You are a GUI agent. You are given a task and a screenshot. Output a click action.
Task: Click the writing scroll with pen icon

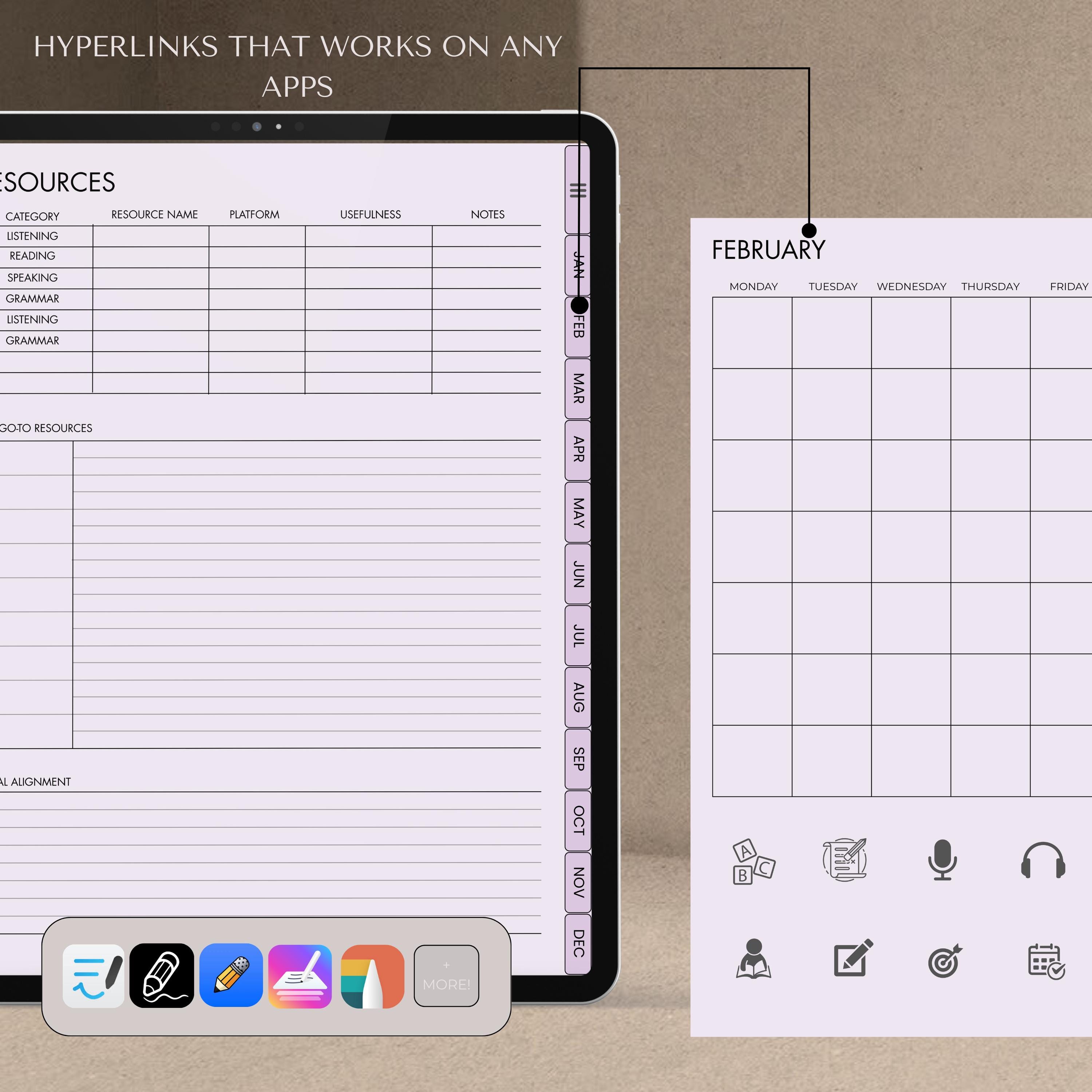(x=844, y=859)
